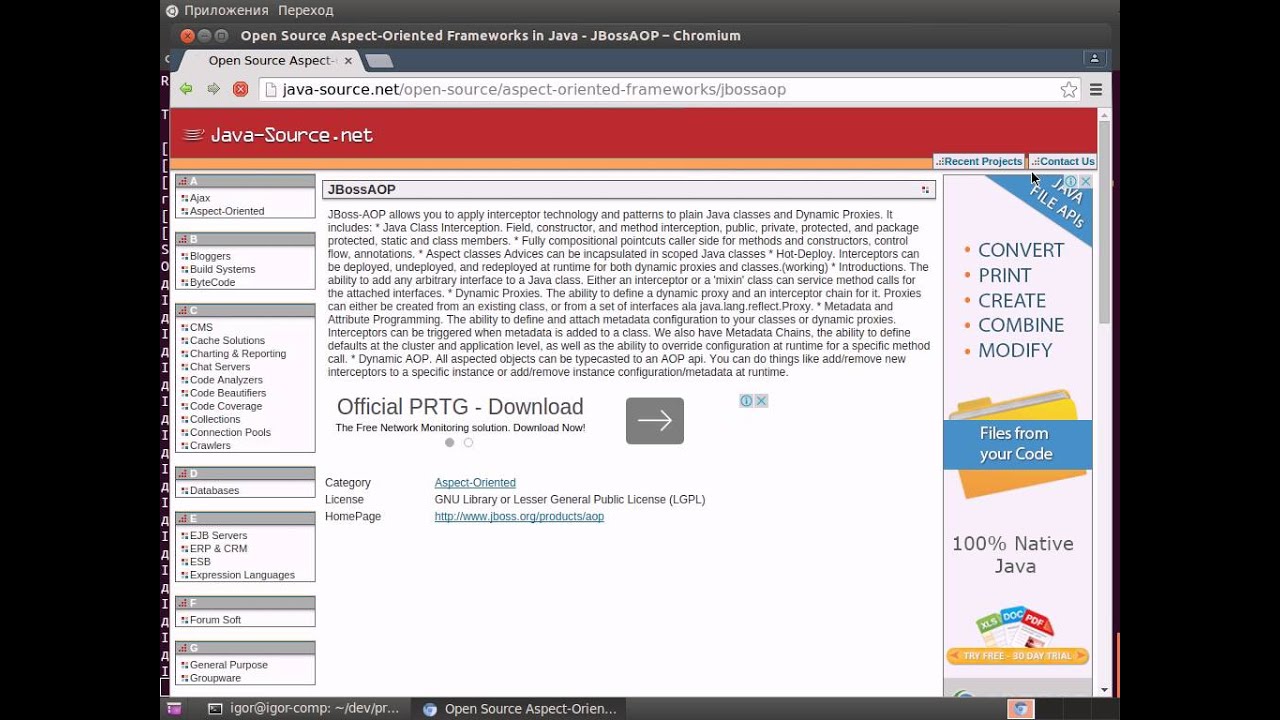Click scrollbar down arrow
Screen dimensions: 1280x720
tap(1104, 690)
